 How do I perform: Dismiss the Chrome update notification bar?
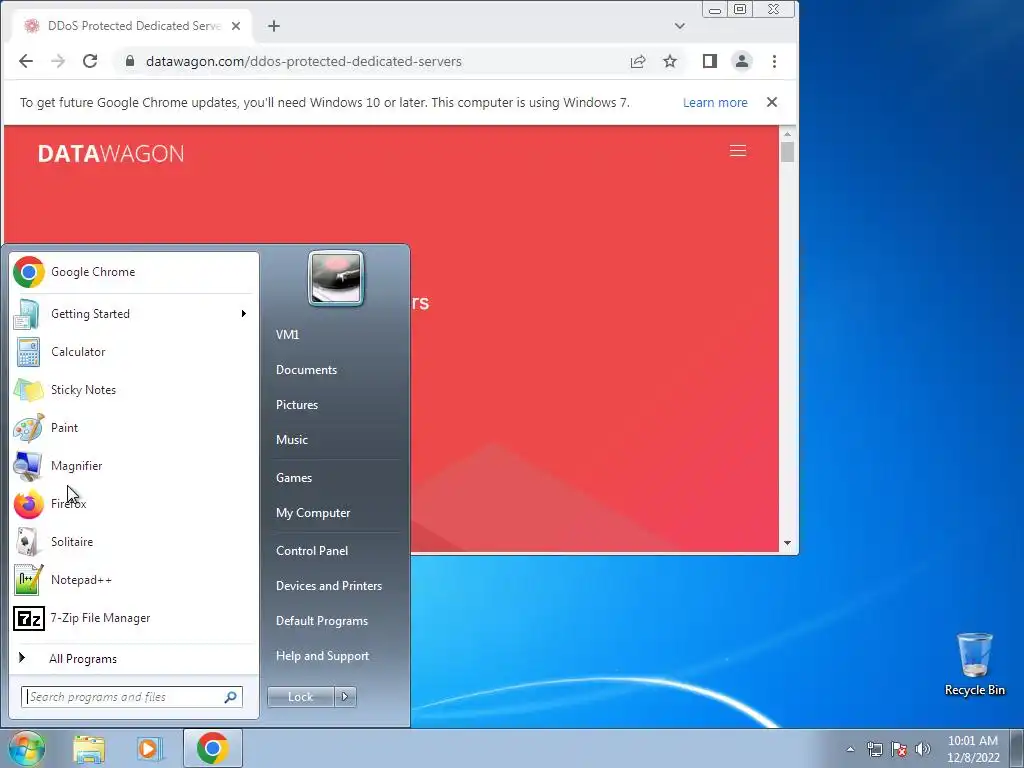(772, 103)
